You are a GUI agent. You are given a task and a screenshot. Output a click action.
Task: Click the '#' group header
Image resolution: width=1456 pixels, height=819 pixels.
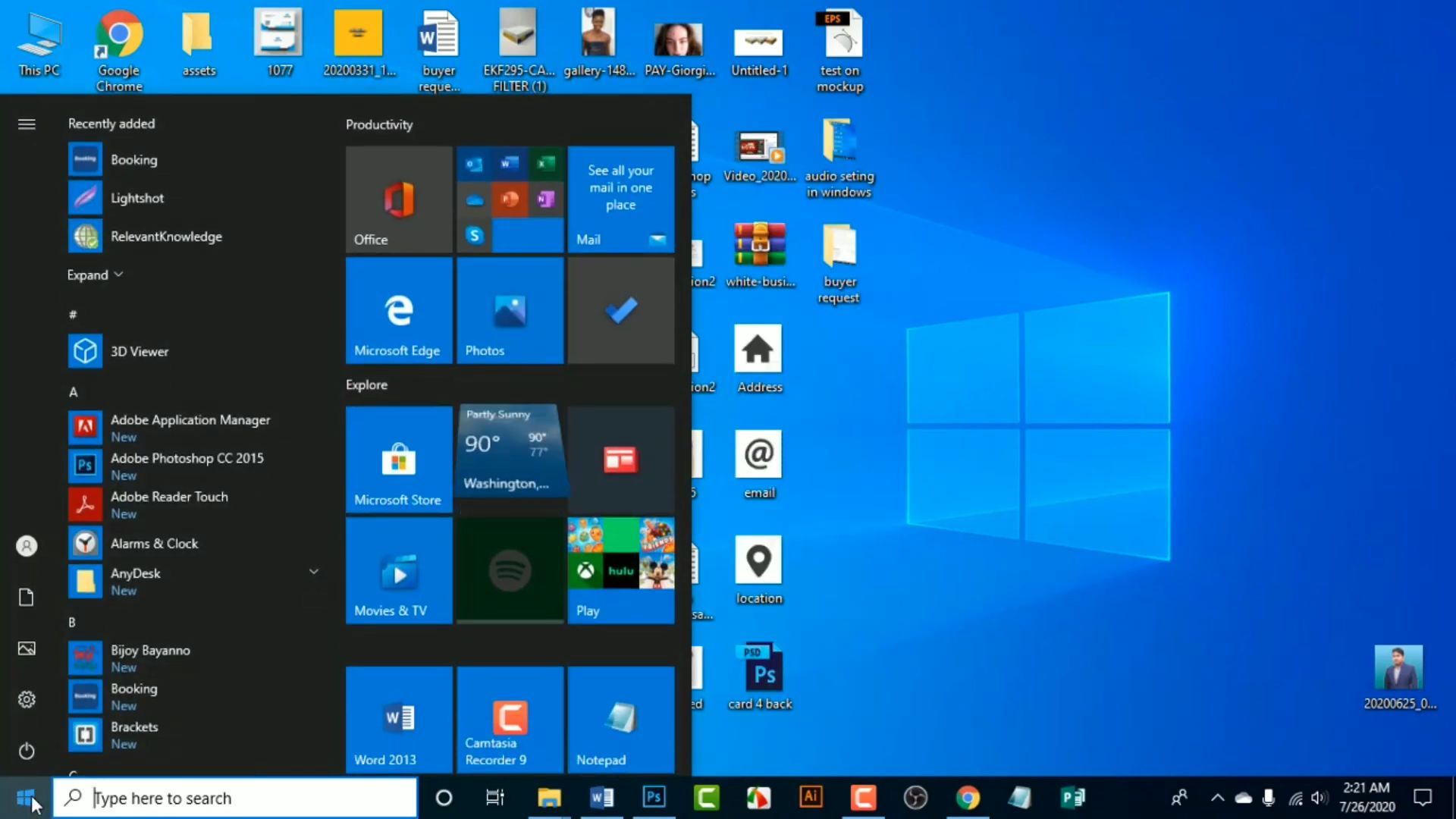pyautogui.click(x=73, y=315)
